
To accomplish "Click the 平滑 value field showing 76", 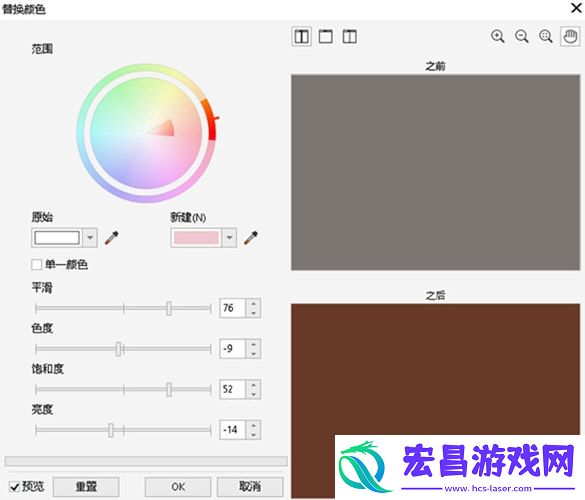I will pyautogui.click(x=232, y=308).
